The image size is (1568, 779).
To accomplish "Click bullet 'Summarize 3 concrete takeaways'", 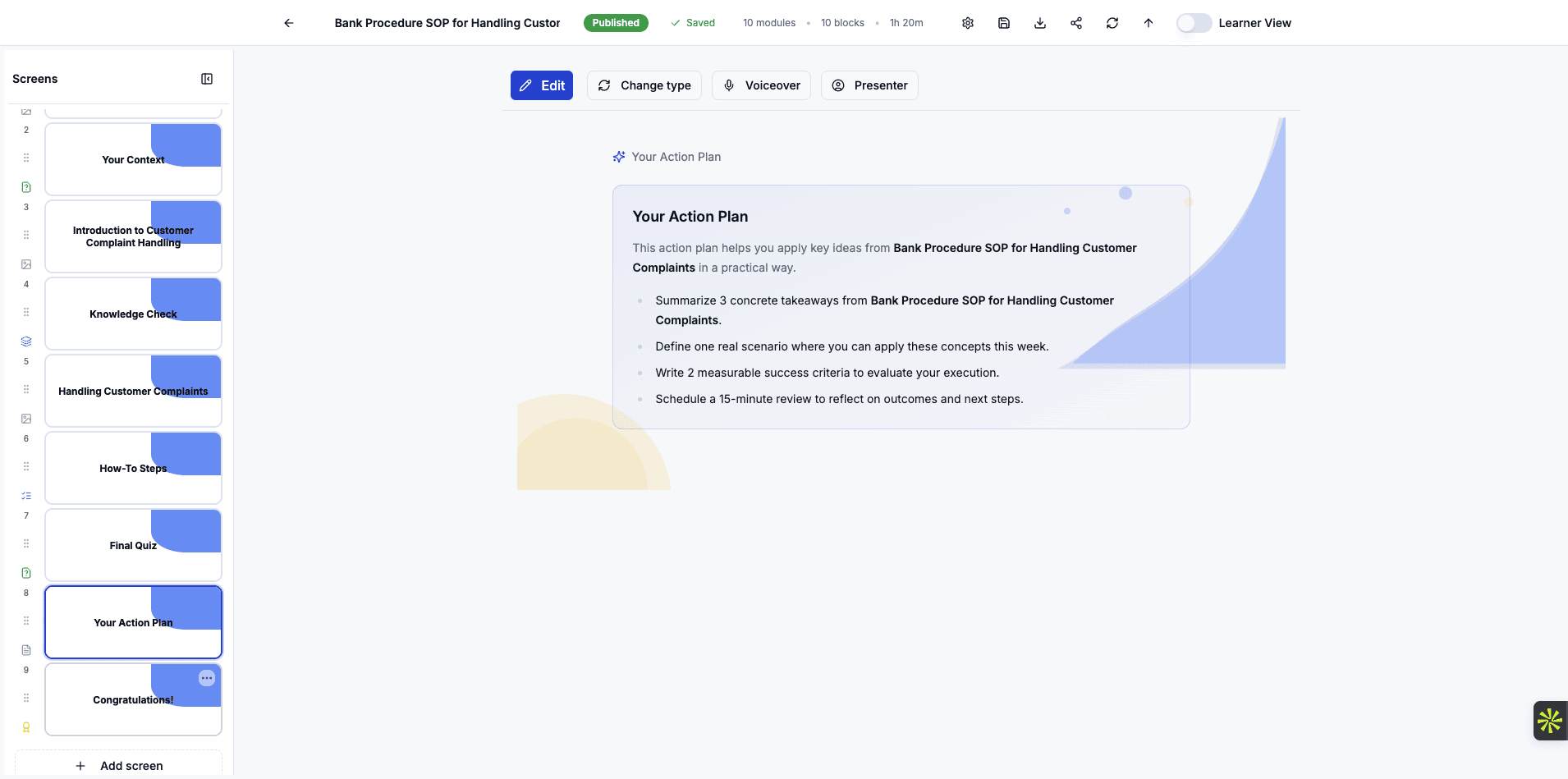I will coord(884,310).
